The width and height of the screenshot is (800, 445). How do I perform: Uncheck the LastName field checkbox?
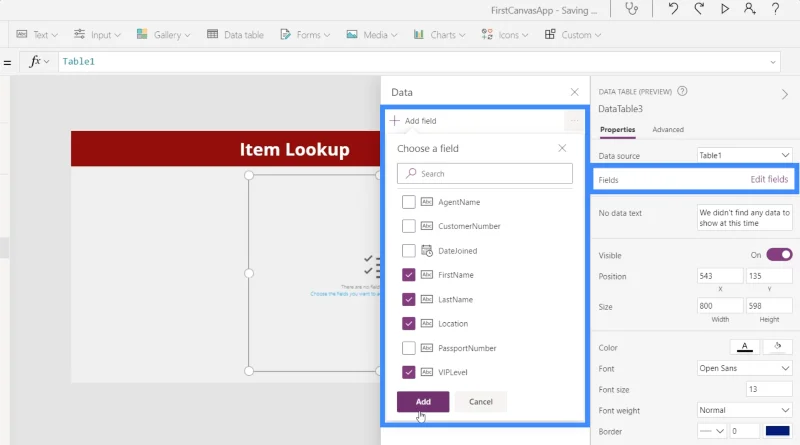409,300
